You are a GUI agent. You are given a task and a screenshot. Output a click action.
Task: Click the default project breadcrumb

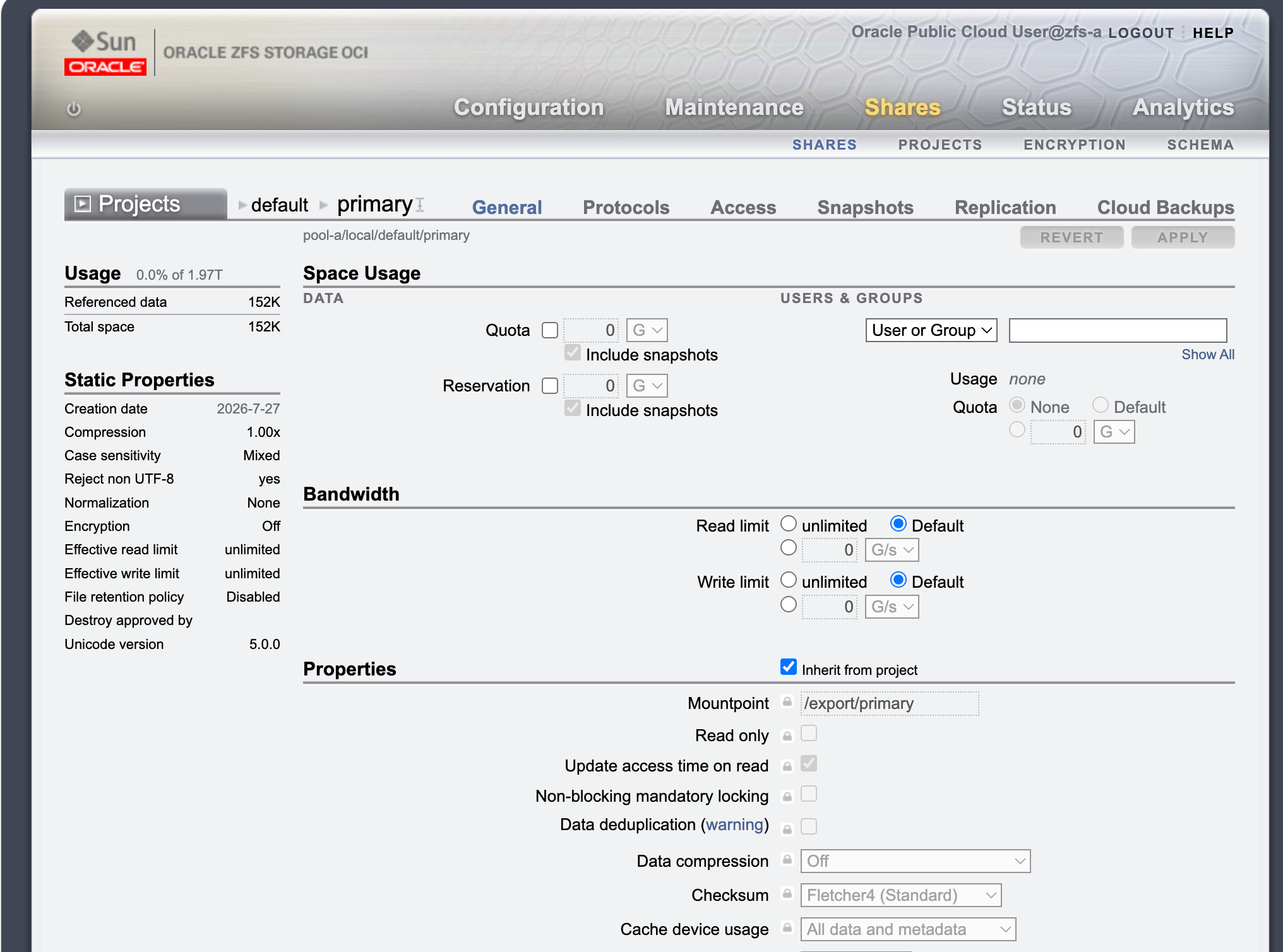click(x=280, y=205)
